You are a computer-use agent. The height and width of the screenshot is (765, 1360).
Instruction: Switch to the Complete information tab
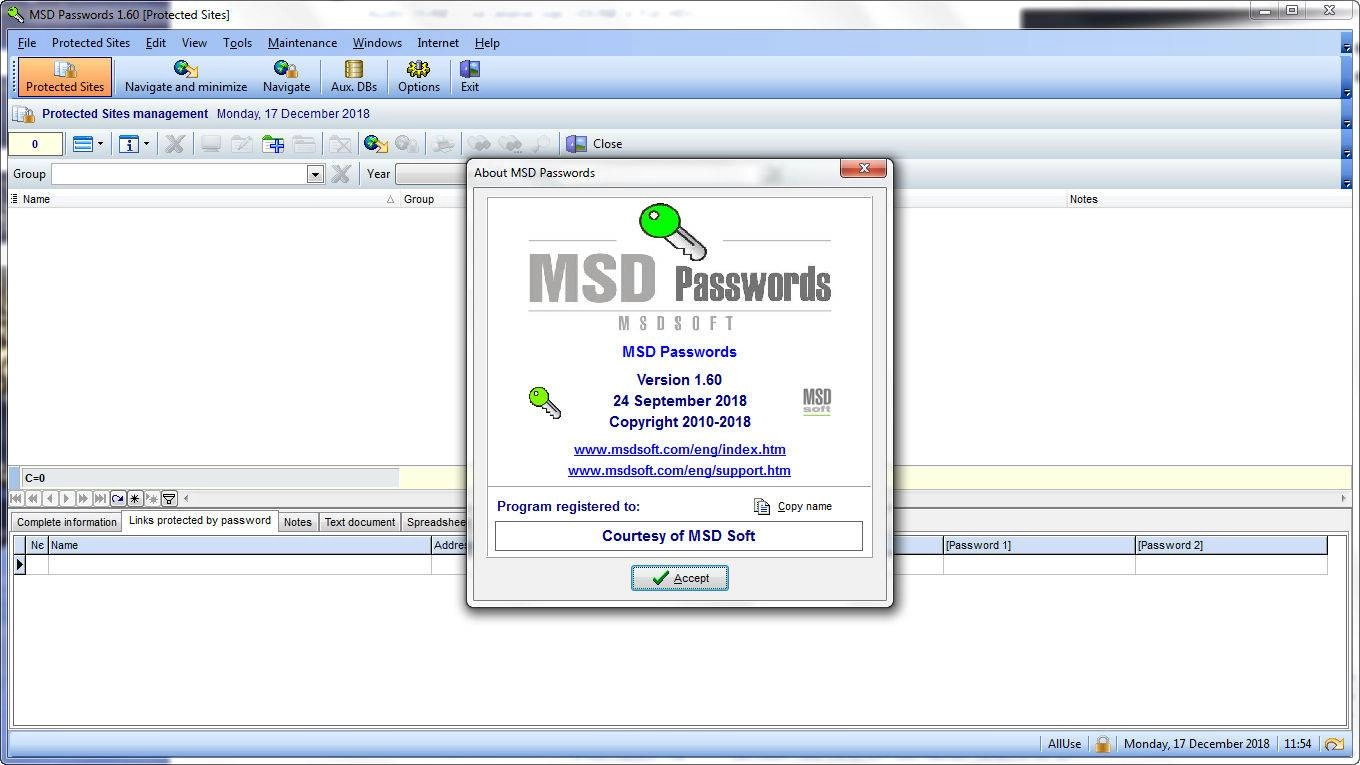[67, 522]
